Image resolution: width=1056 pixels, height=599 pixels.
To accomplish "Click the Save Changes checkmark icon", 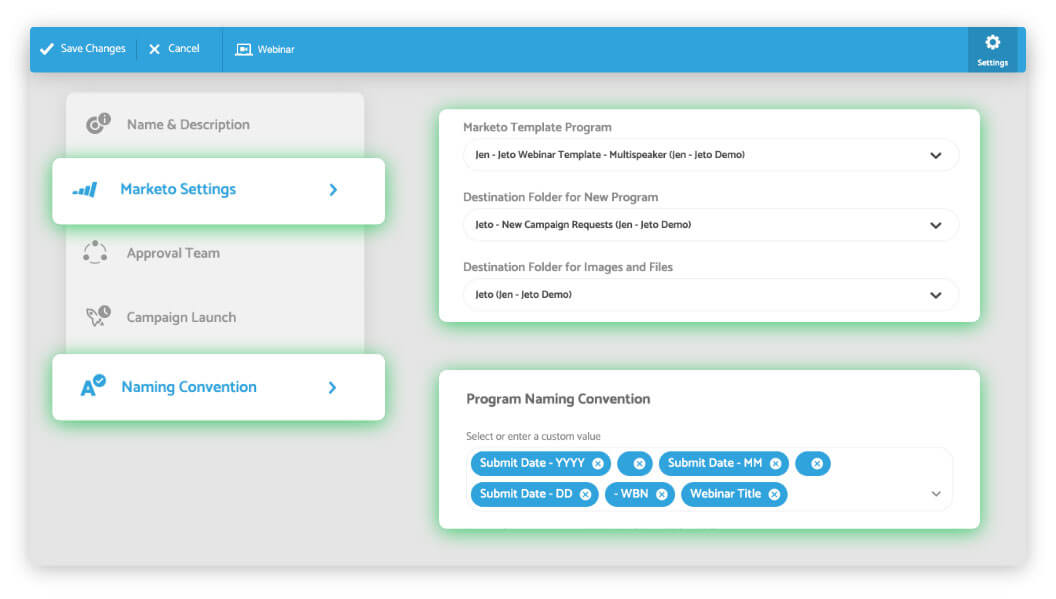I will click(46, 49).
